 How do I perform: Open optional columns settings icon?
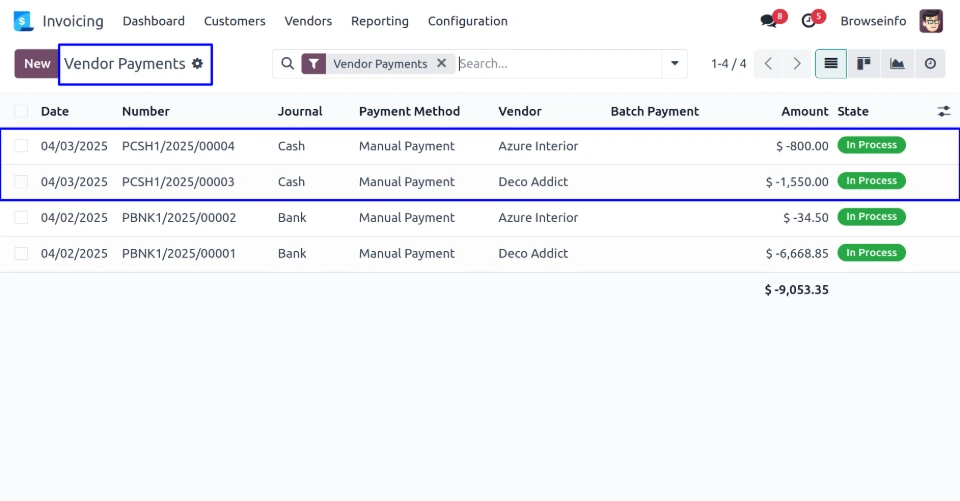tap(943, 111)
